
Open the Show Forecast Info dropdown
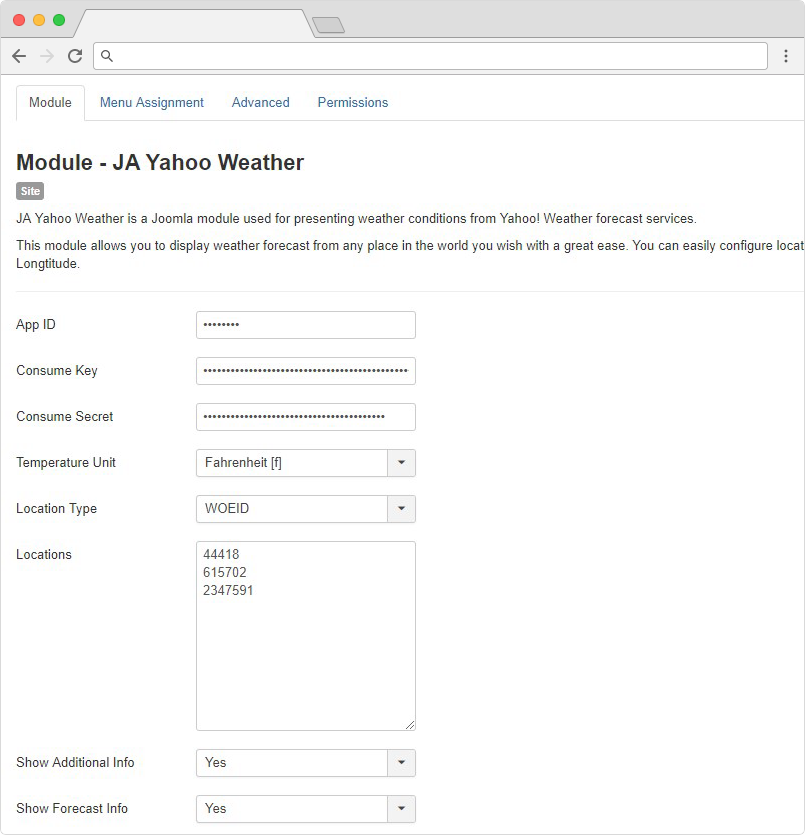(x=306, y=809)
